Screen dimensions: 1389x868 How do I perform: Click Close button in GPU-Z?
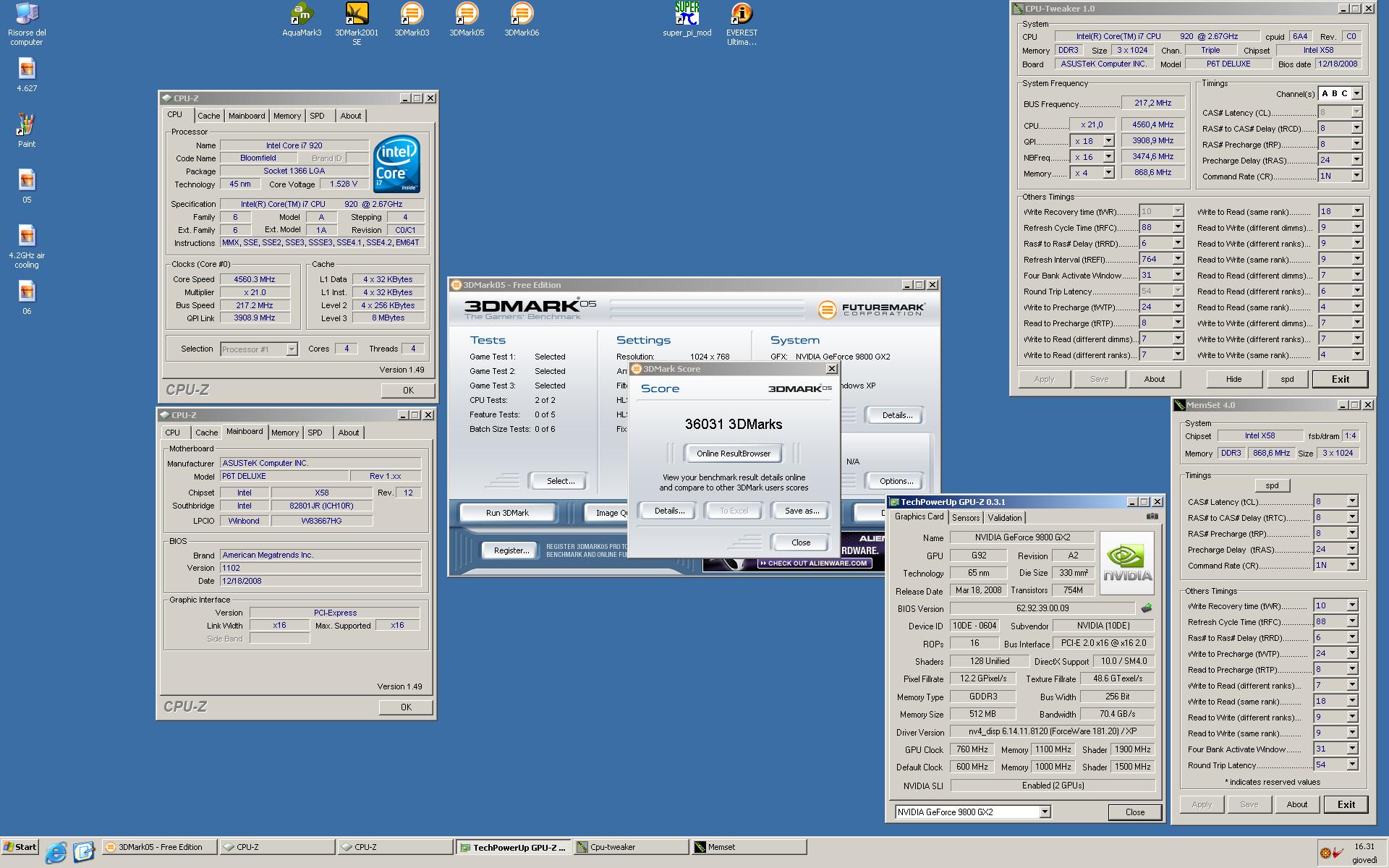(1134, 812)
